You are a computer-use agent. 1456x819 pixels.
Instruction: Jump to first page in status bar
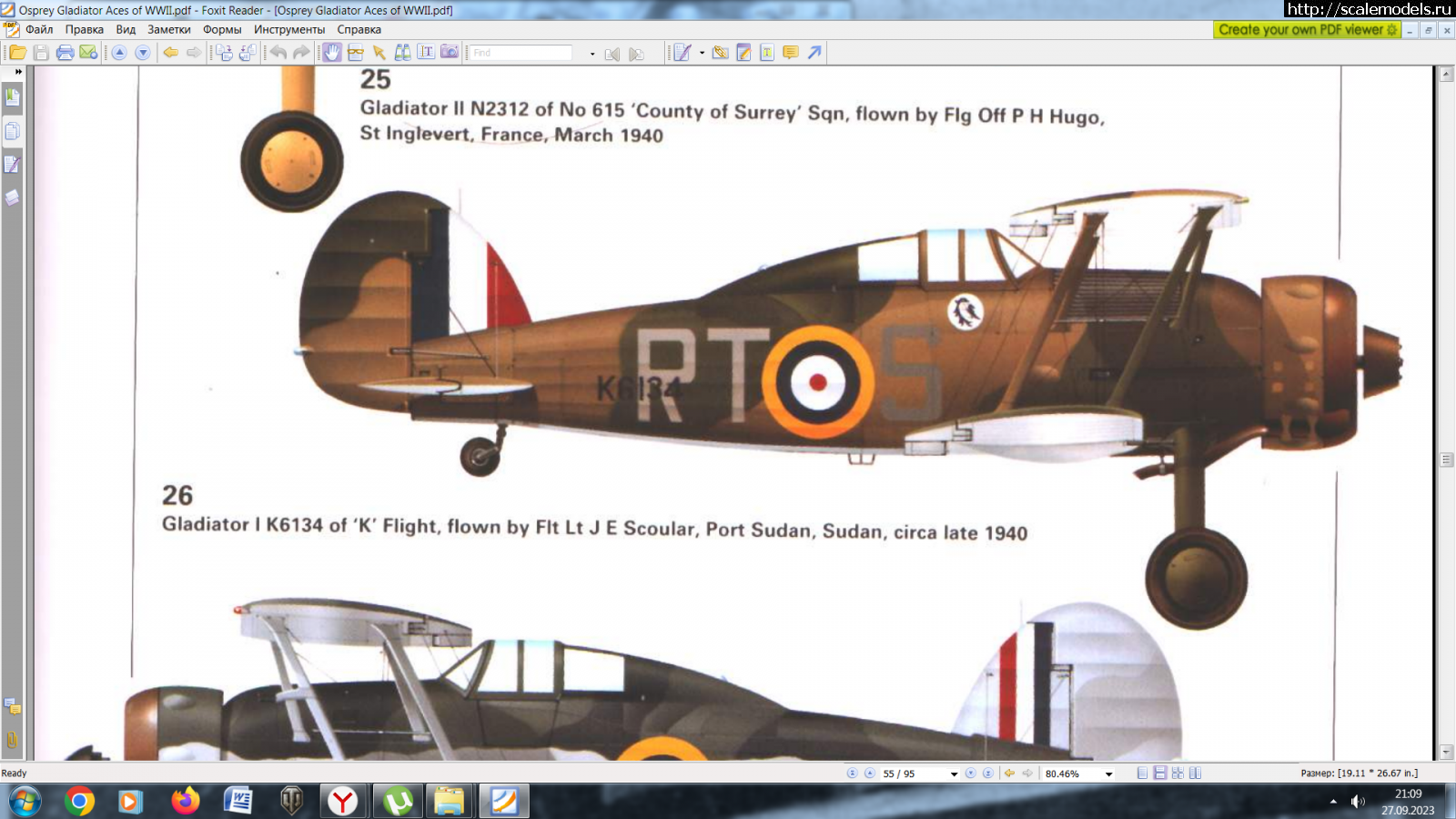point(853,773)
